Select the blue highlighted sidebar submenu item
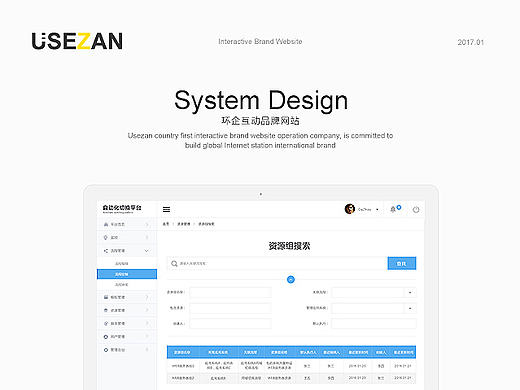The height and width of the screenshot is (390, 520). [127, 274]
